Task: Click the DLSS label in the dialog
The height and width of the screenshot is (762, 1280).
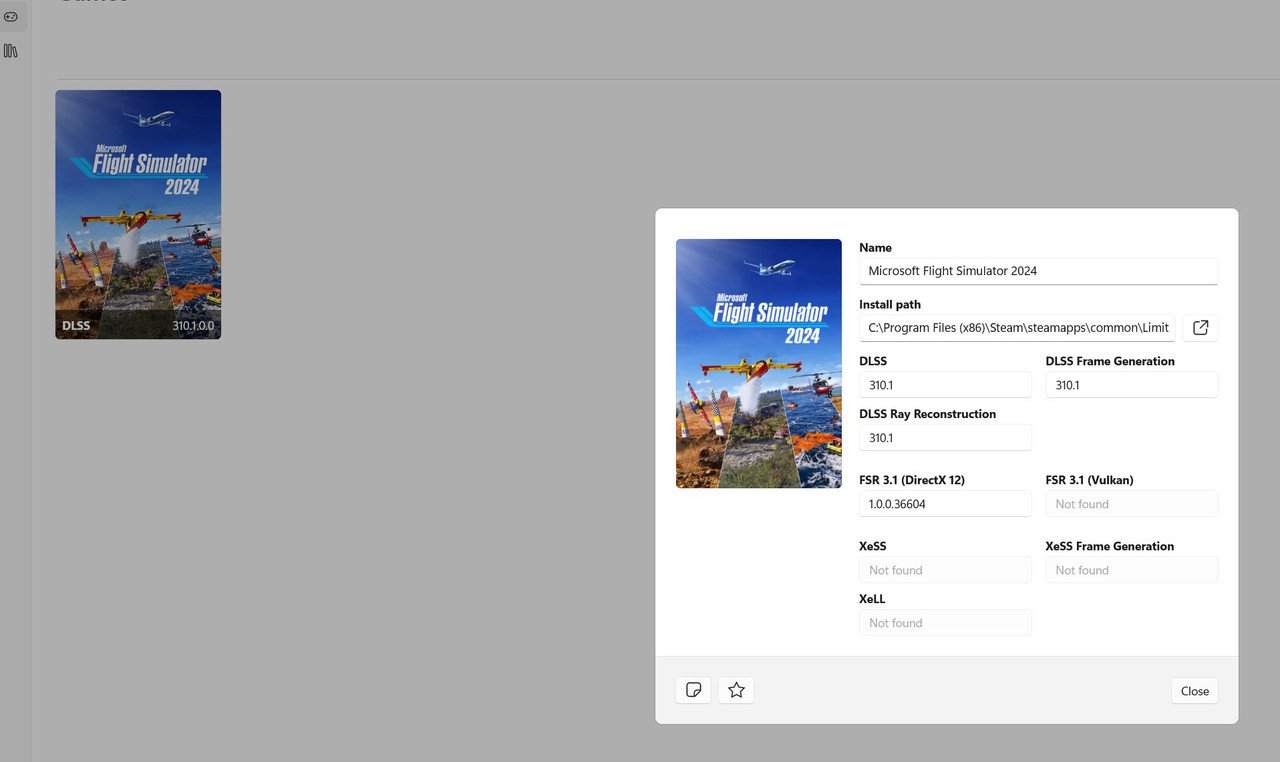Action: click(x=873, y=361)
